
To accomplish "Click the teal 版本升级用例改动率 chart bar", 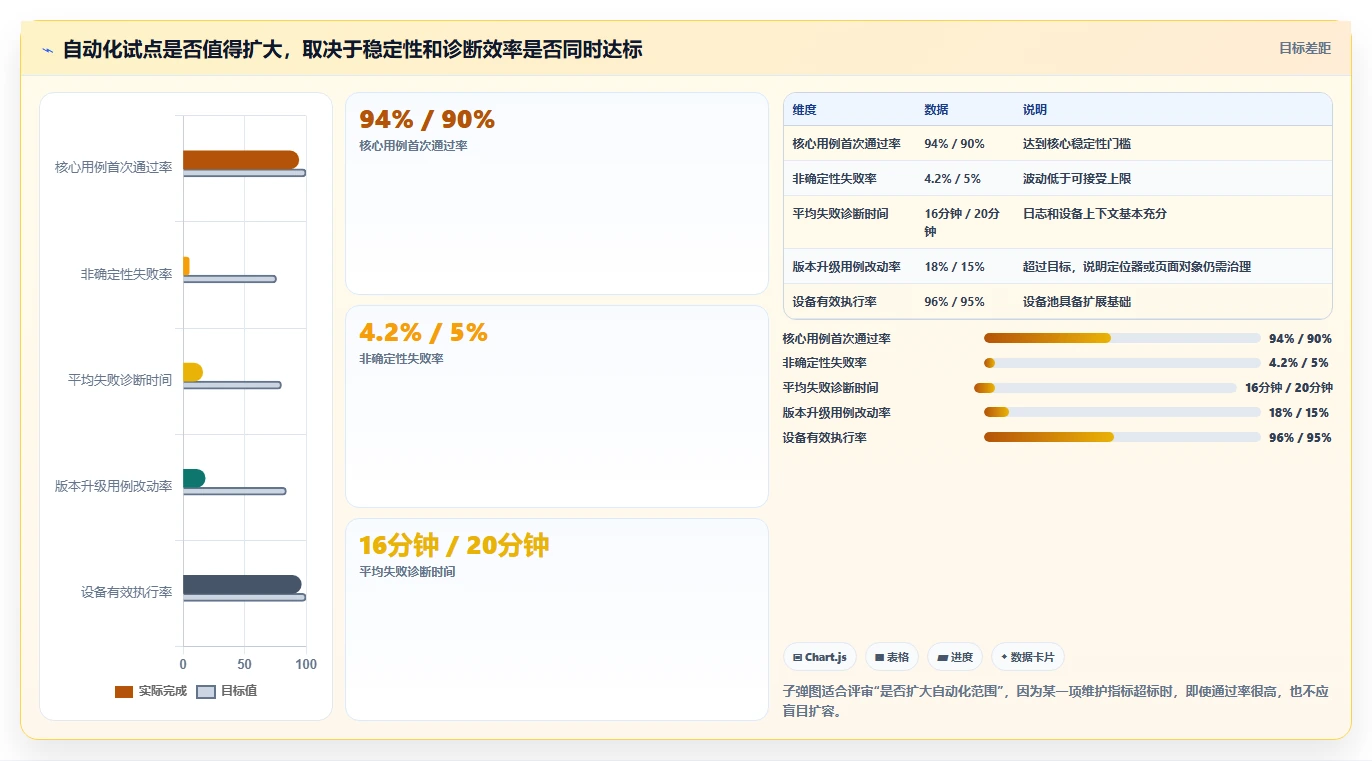I will coord(194,478).
